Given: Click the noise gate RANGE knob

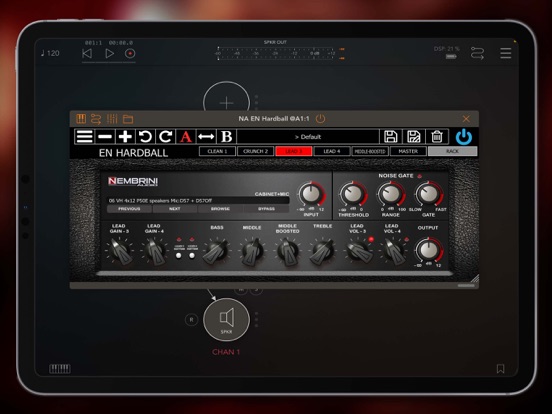Looking at the screenshot, I should coord(391,194).
